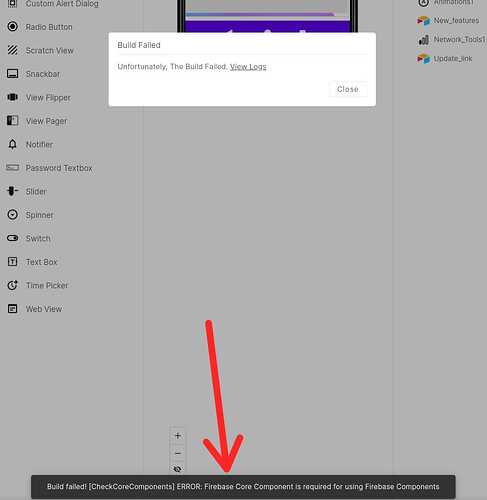Select the Password Textbox component

pos(49,168)
